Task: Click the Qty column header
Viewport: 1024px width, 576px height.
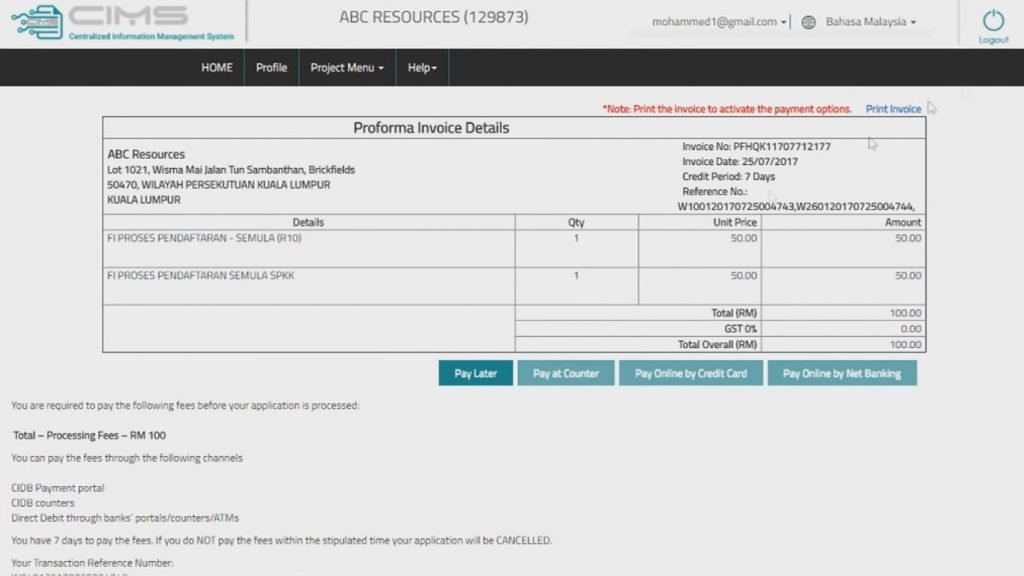Action: (x=576, y=222)
